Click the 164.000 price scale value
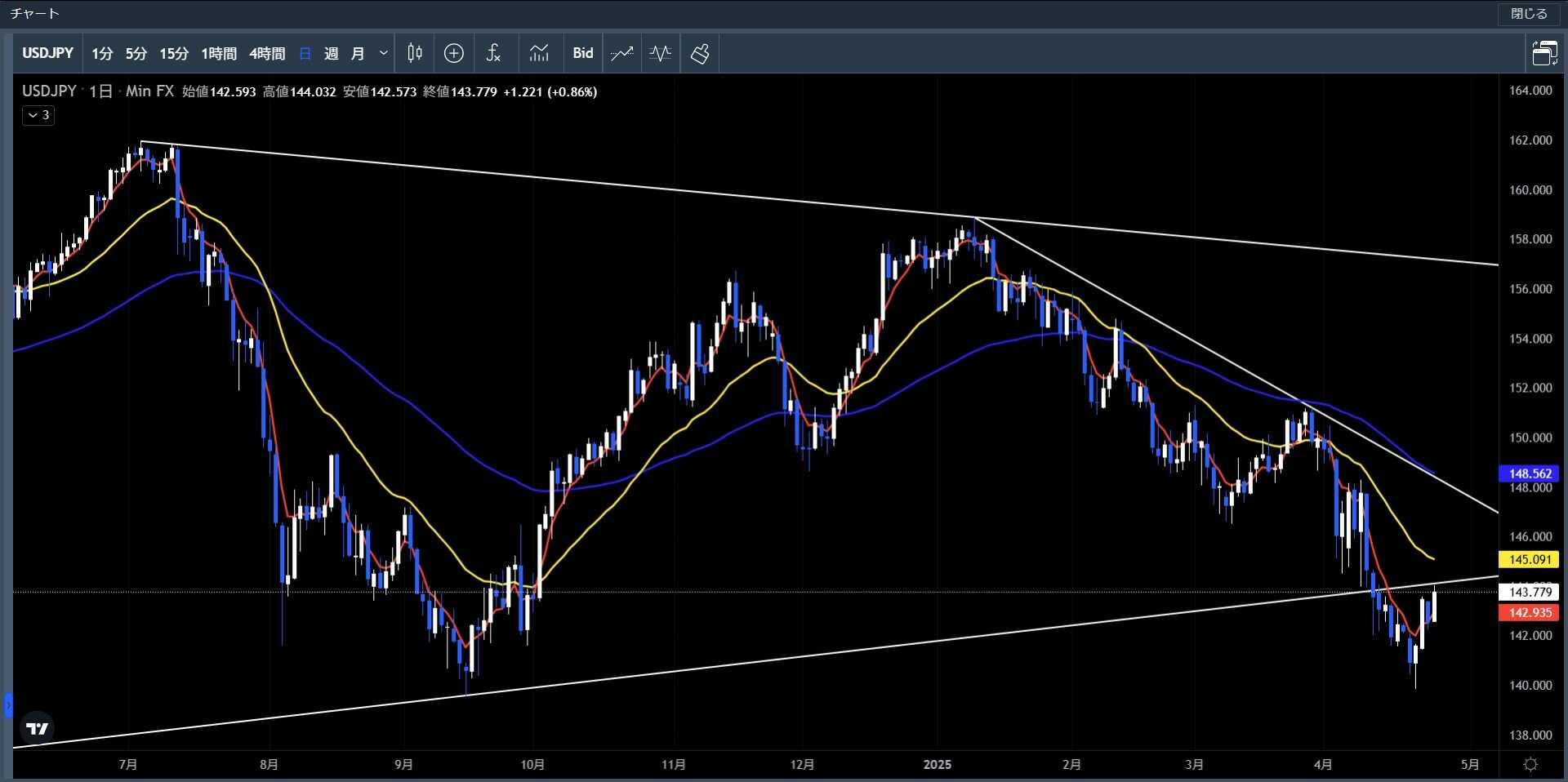This screenshot has height=782, width=1568. click(1530, 91)
